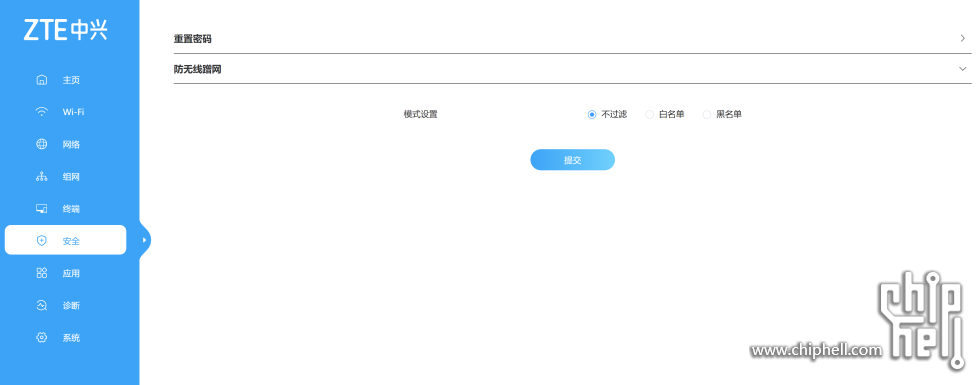Click the shield icon beside 安全
The width and height of the screenshot is (978, 385).
[x=42, y=241]
